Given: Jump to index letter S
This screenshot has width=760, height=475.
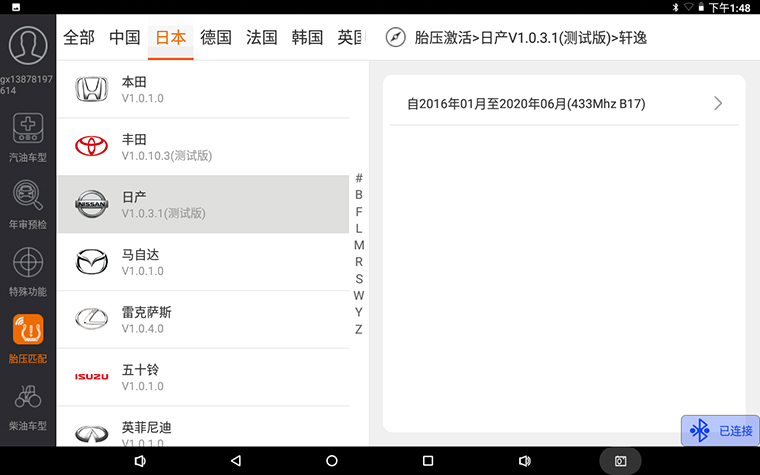Looking at the screenshot, I should click(x=359, y=279).
